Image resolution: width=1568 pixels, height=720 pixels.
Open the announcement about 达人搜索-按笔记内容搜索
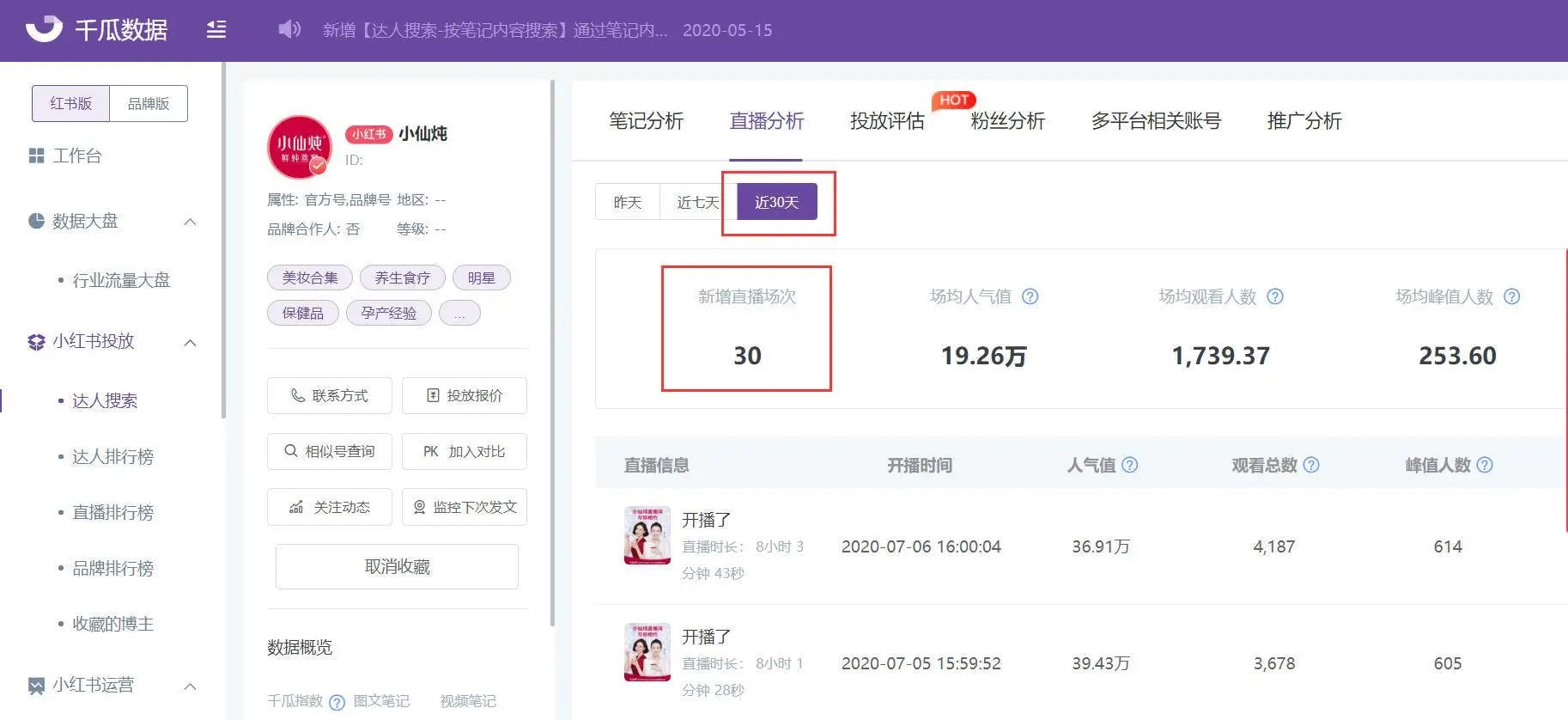tap(495, 30)
